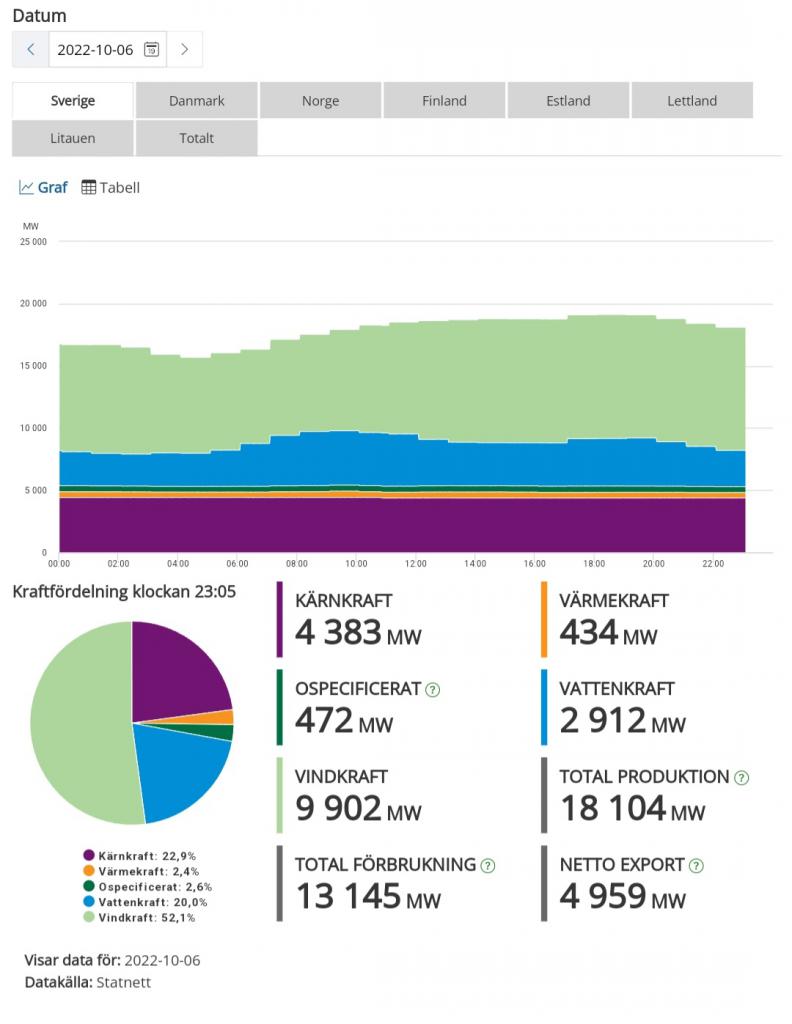Go to previous date with left arrow
The image size is (792, 1024).
tap(31, 50)
